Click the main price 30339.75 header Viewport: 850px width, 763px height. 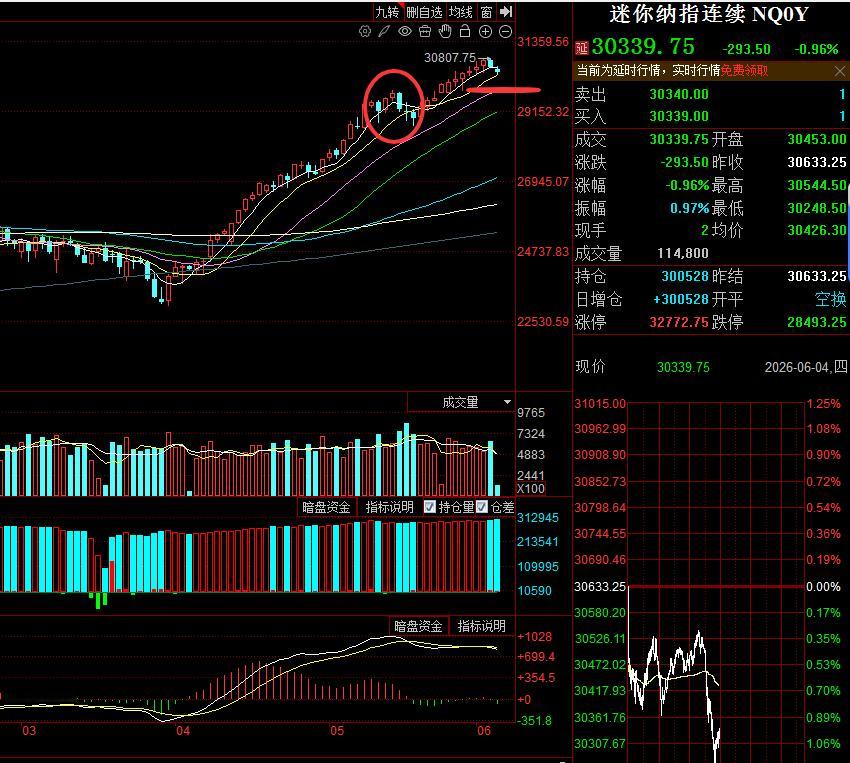pos(643,47)
